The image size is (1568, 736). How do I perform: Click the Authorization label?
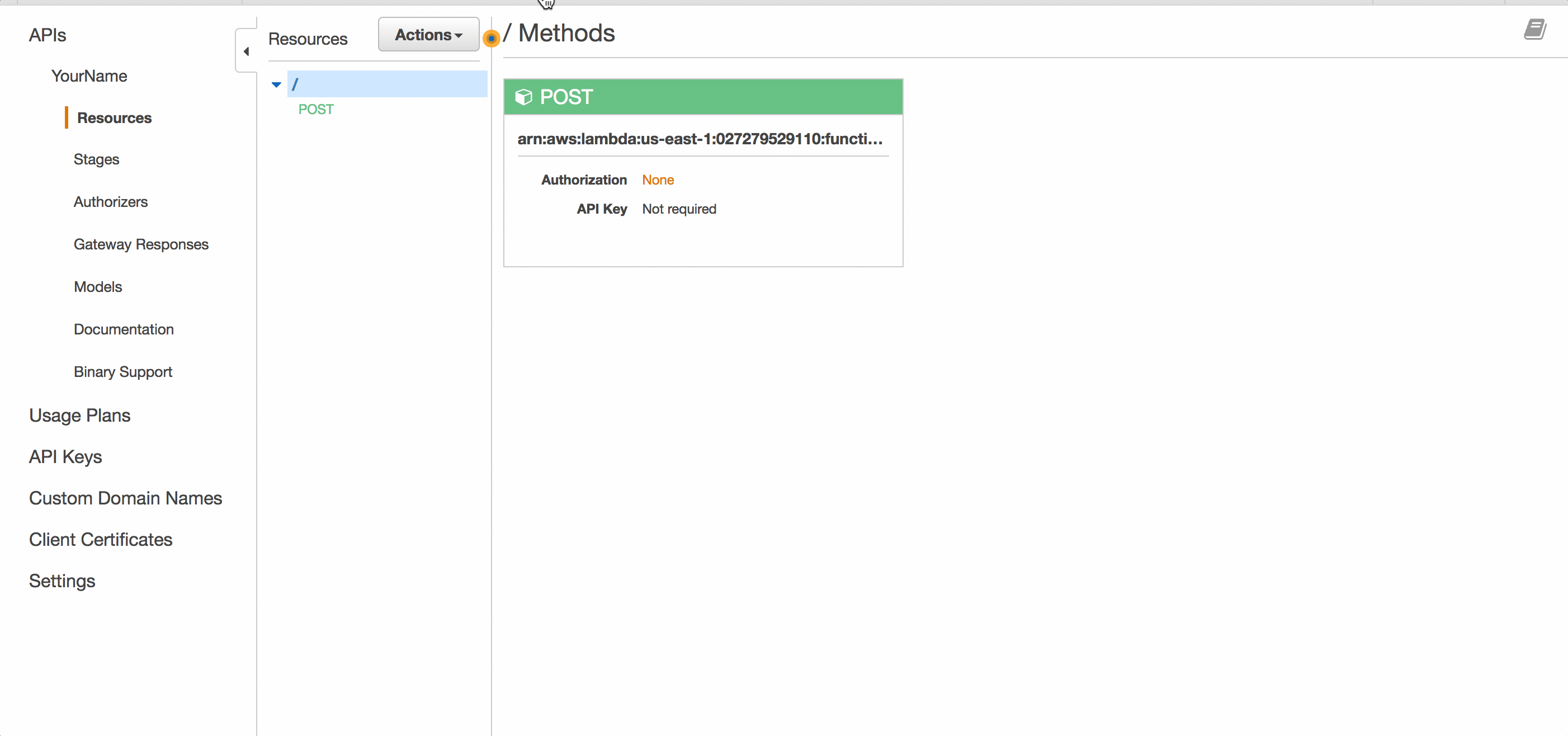pyautogui.click(x=584, y=180)
